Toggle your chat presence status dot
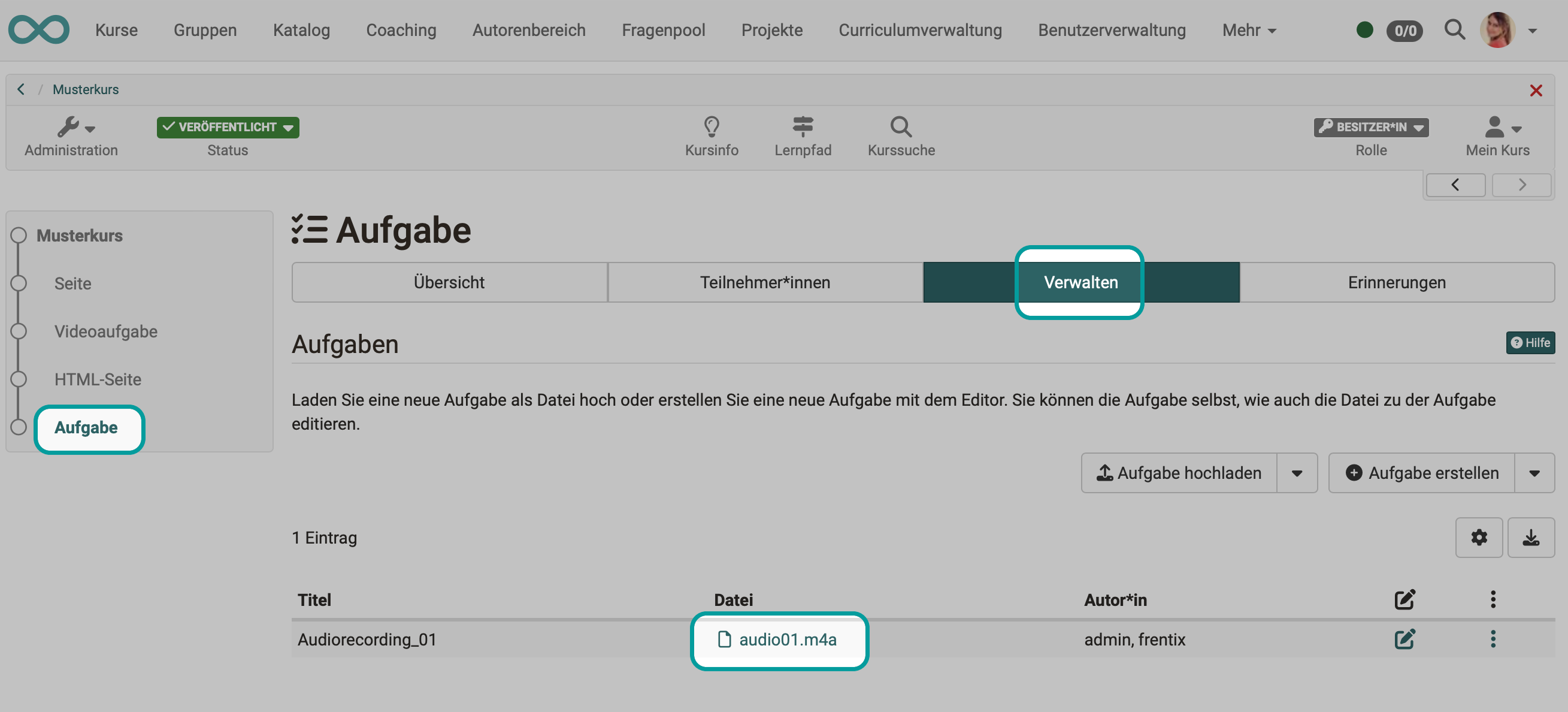The height and width of the screenshot is (712, 1568). tap(1365, 29)
